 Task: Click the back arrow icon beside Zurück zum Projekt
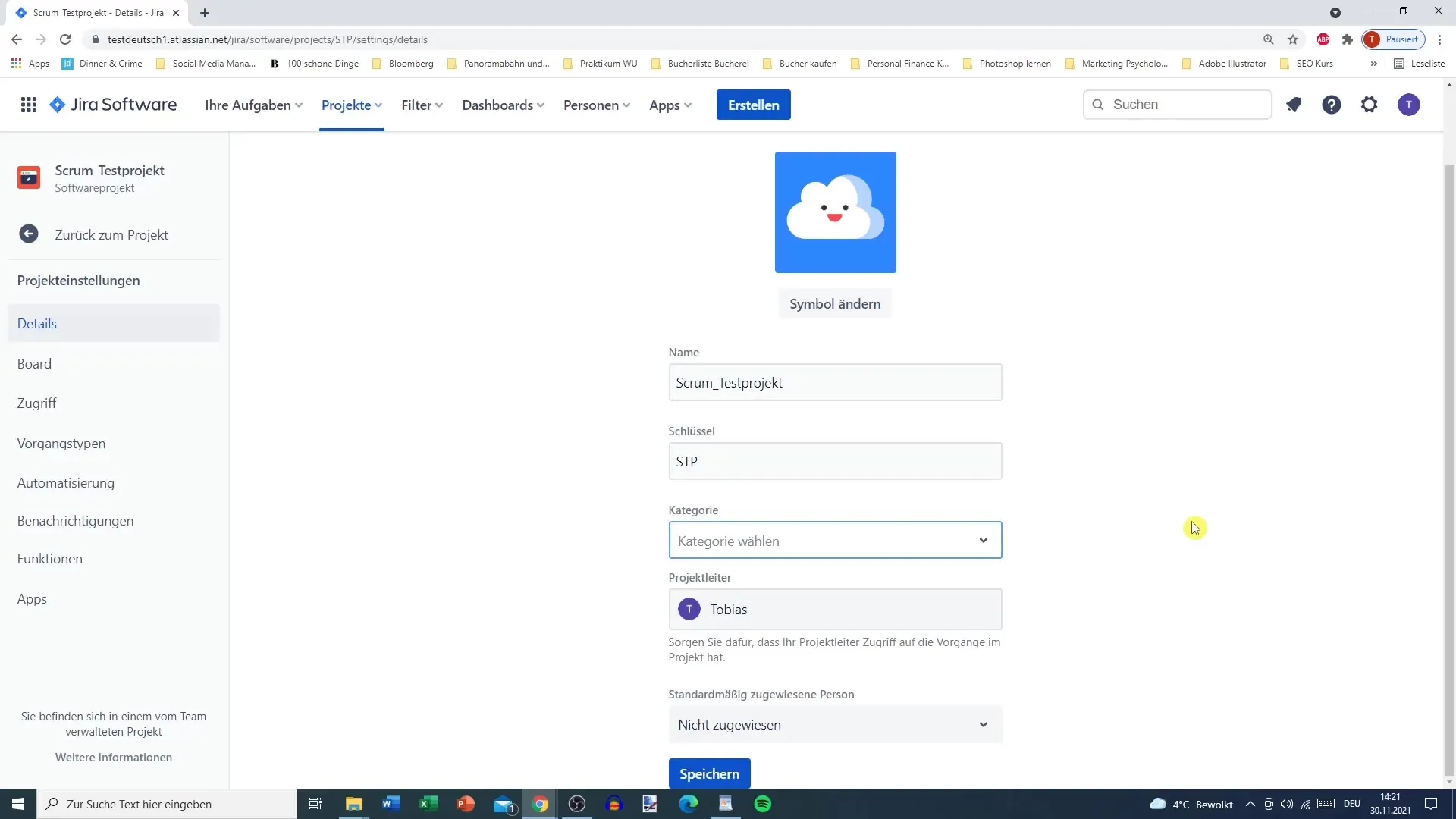coord(29,234)
